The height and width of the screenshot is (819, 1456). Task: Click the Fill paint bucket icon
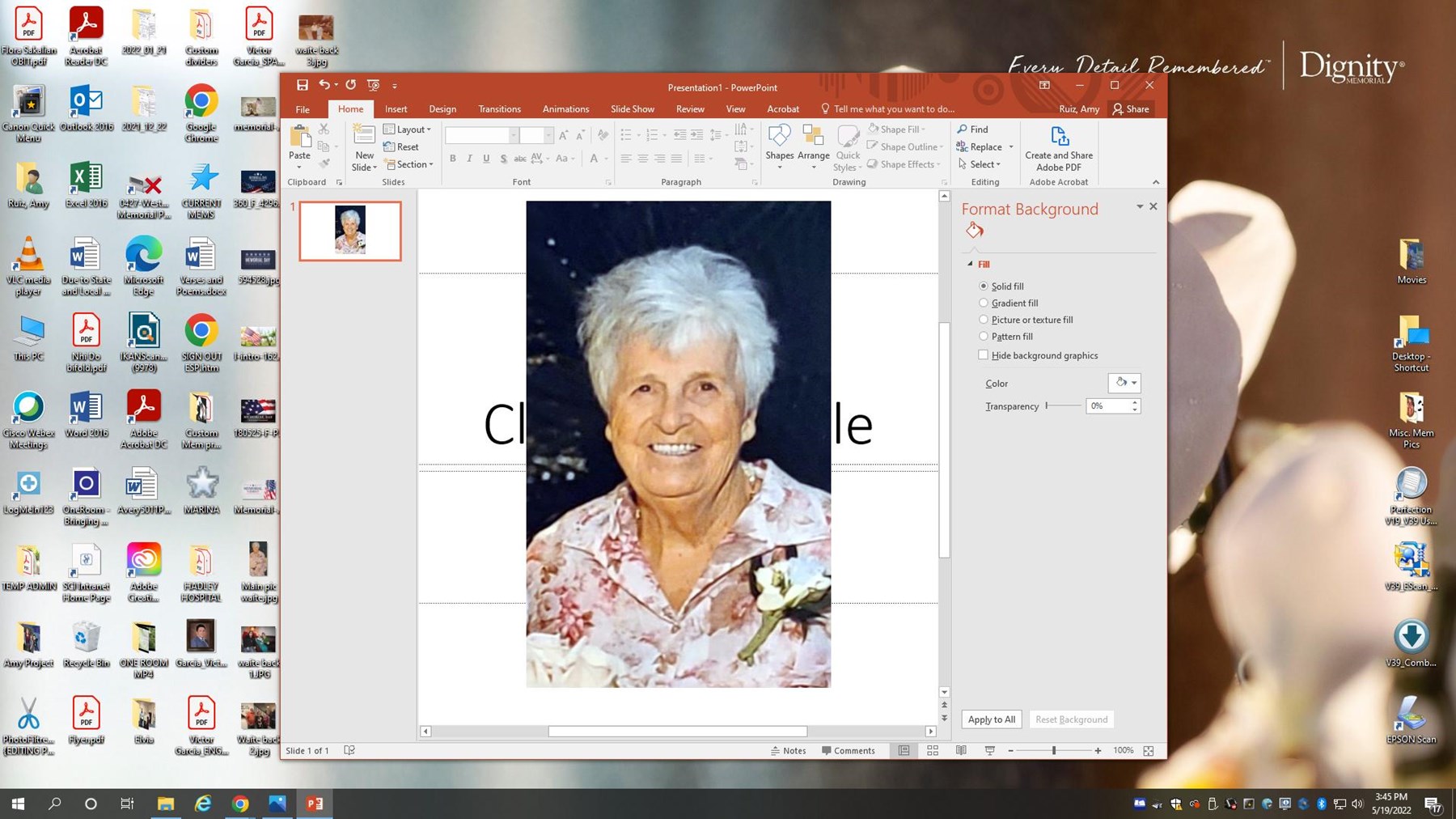tap(975, 231)
